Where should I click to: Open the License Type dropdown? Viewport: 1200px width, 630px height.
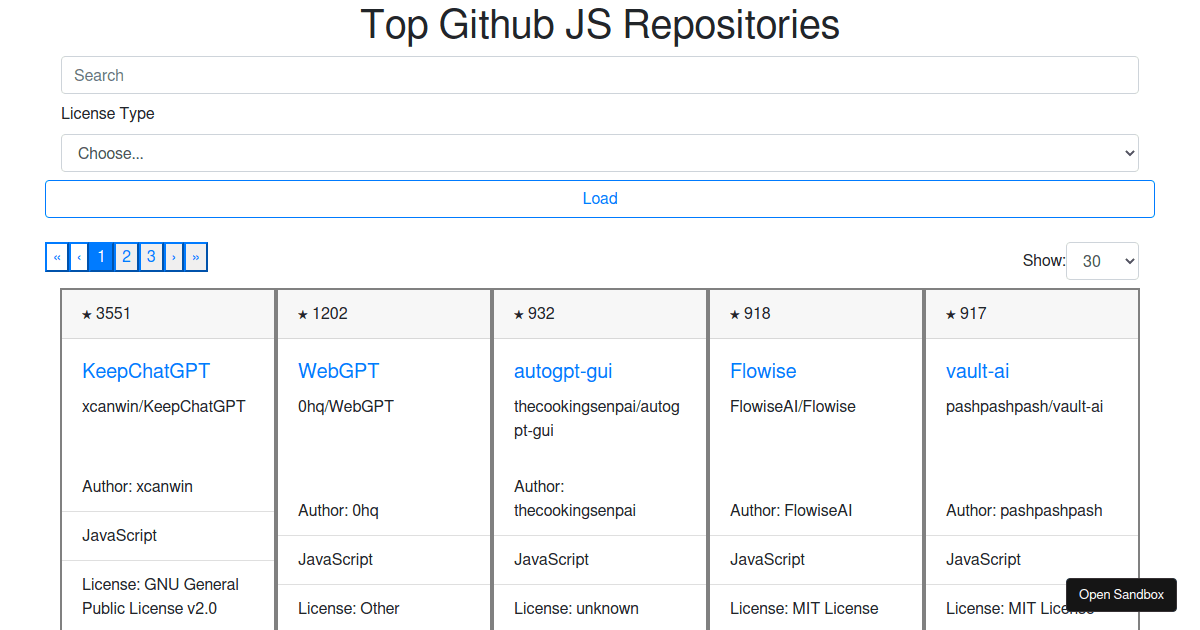point(599,153)
